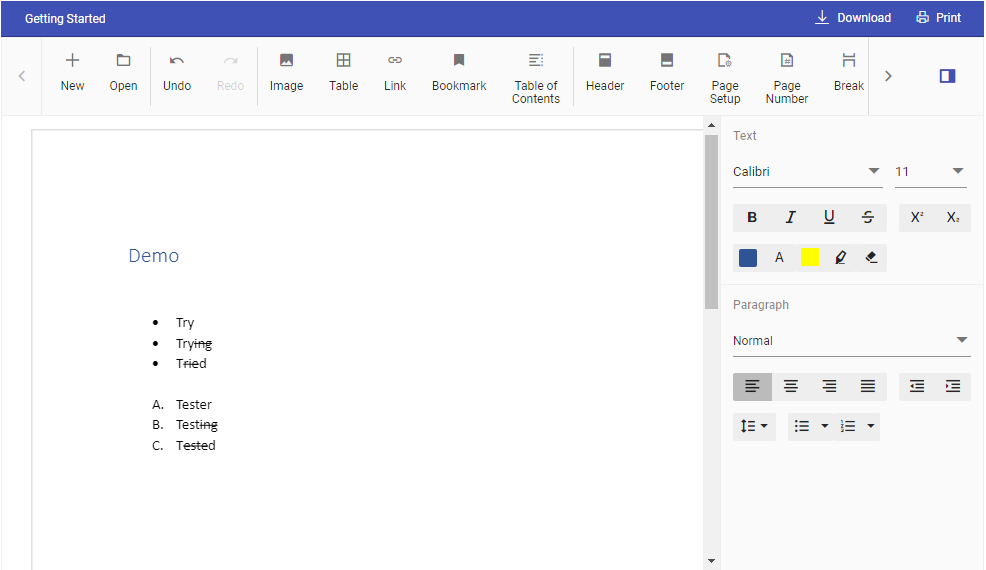Insert a table from the toolbar

(x=343, y=72)
